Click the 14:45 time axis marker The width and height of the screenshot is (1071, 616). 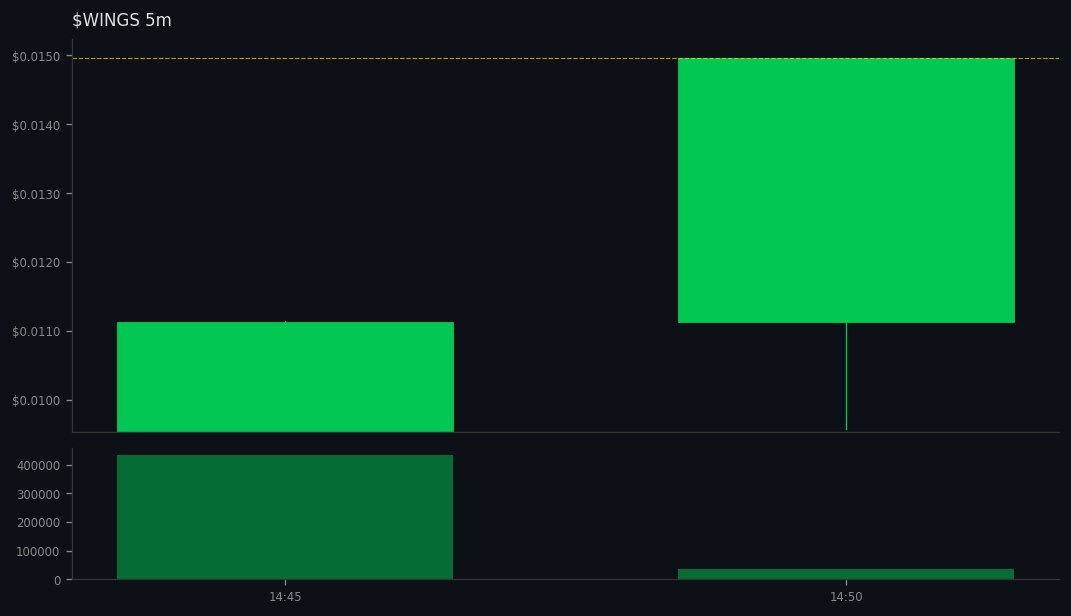pyautogui.click(x=285, y=596)
